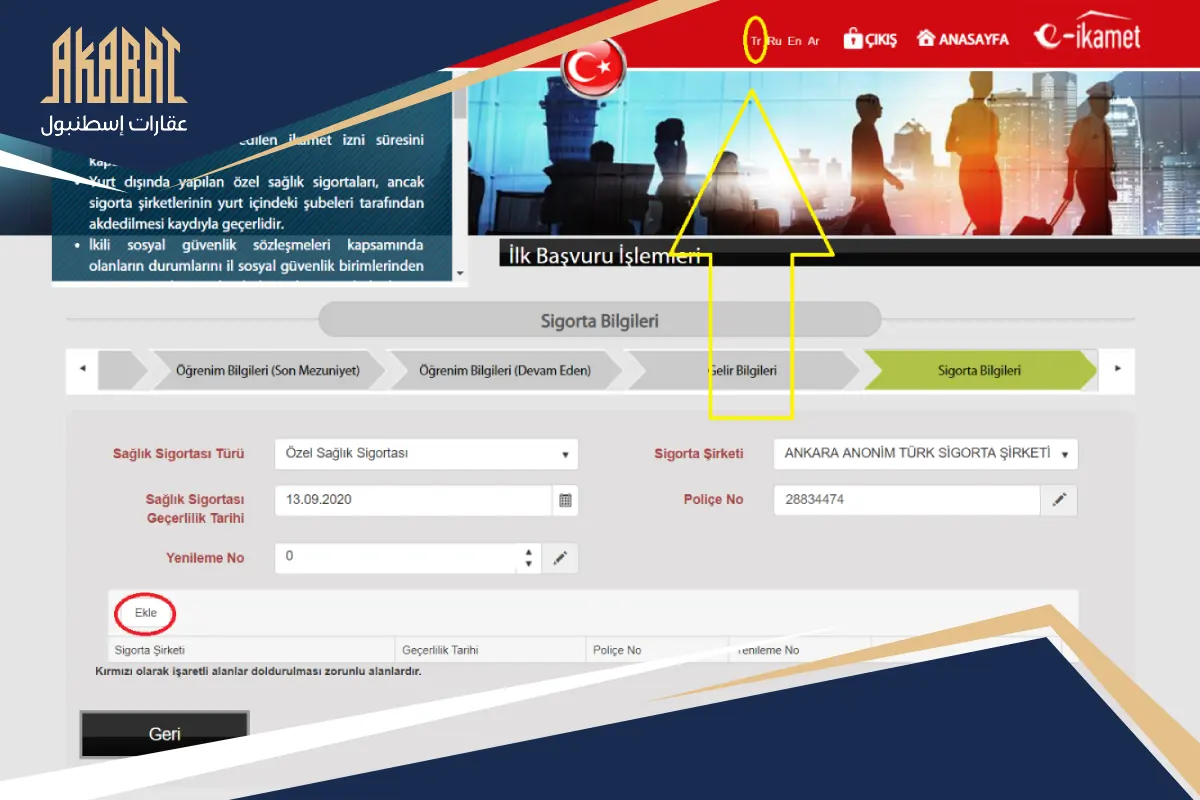Image resolution: width=1200 pixels, height=800 pixels.
Task: Click the pencil icon next to Poliçe No
Action: click(x=1059, y=500)
